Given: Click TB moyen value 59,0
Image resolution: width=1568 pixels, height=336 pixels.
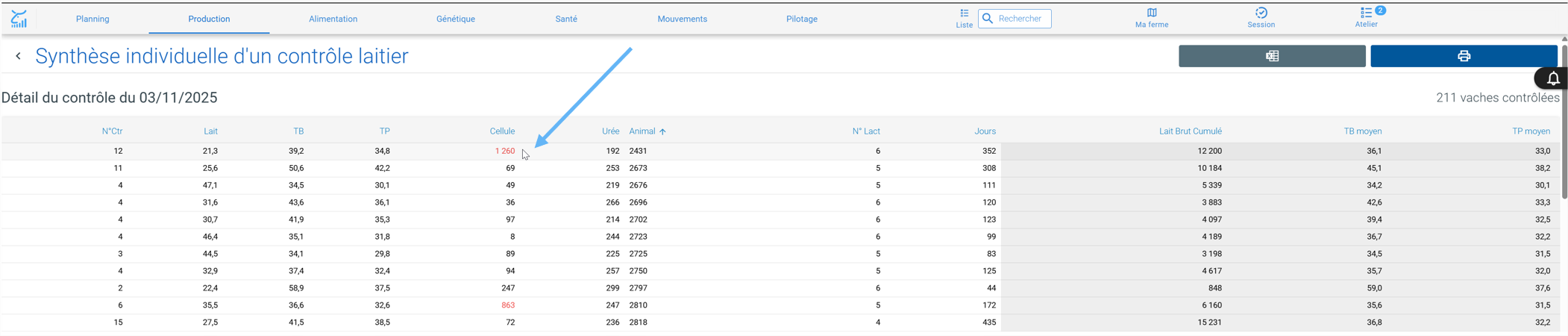Looking at the screenshot, I should click(x=1374, y=288).
